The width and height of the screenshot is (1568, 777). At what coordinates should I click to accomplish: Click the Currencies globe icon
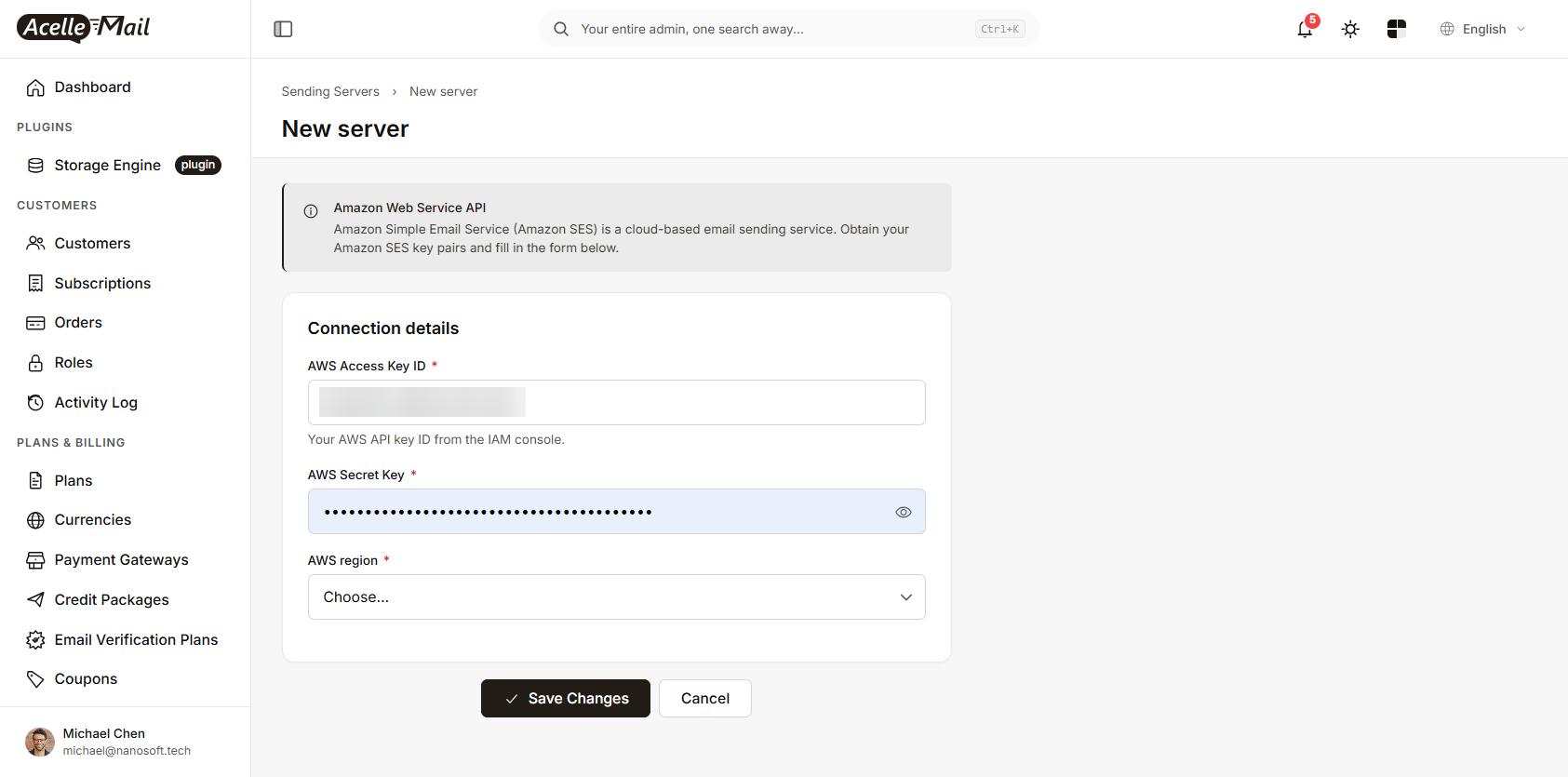[x=35, y=520]
